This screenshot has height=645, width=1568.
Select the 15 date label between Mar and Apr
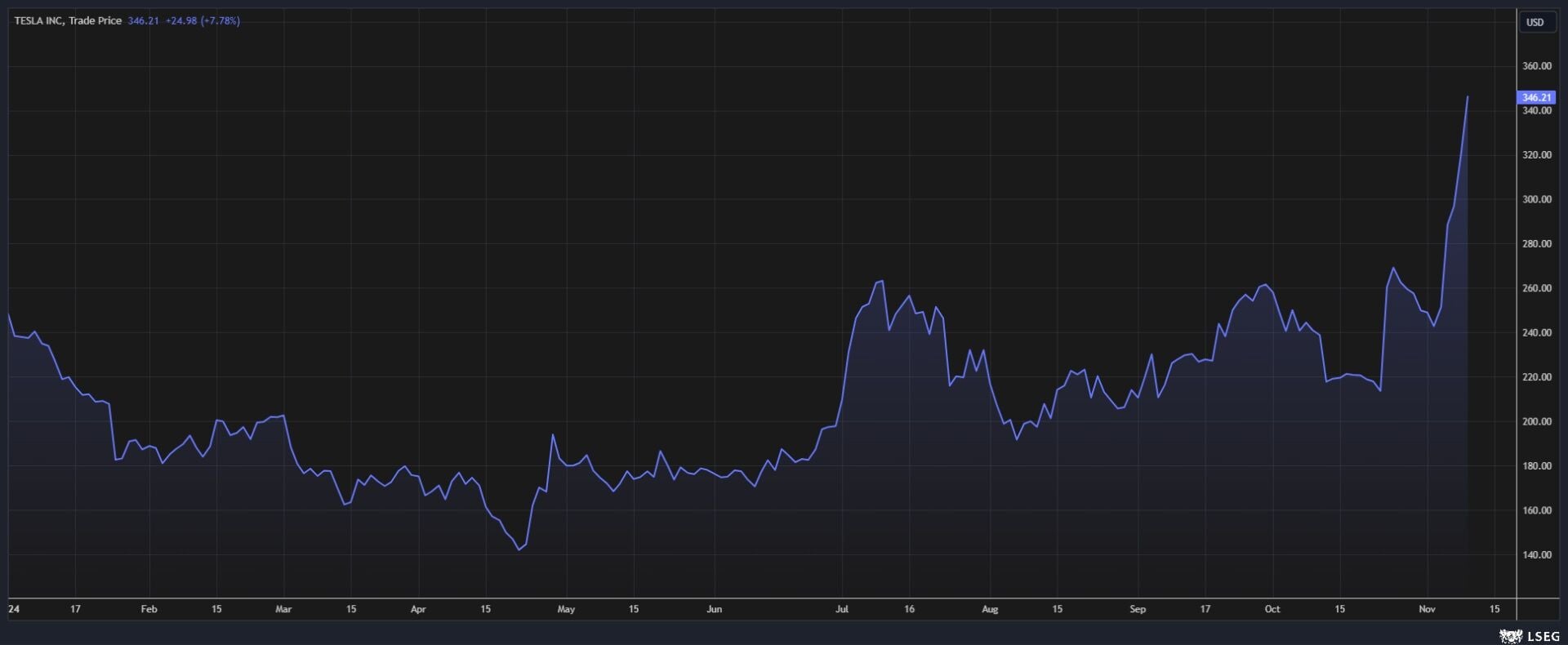tap(351, 609)
